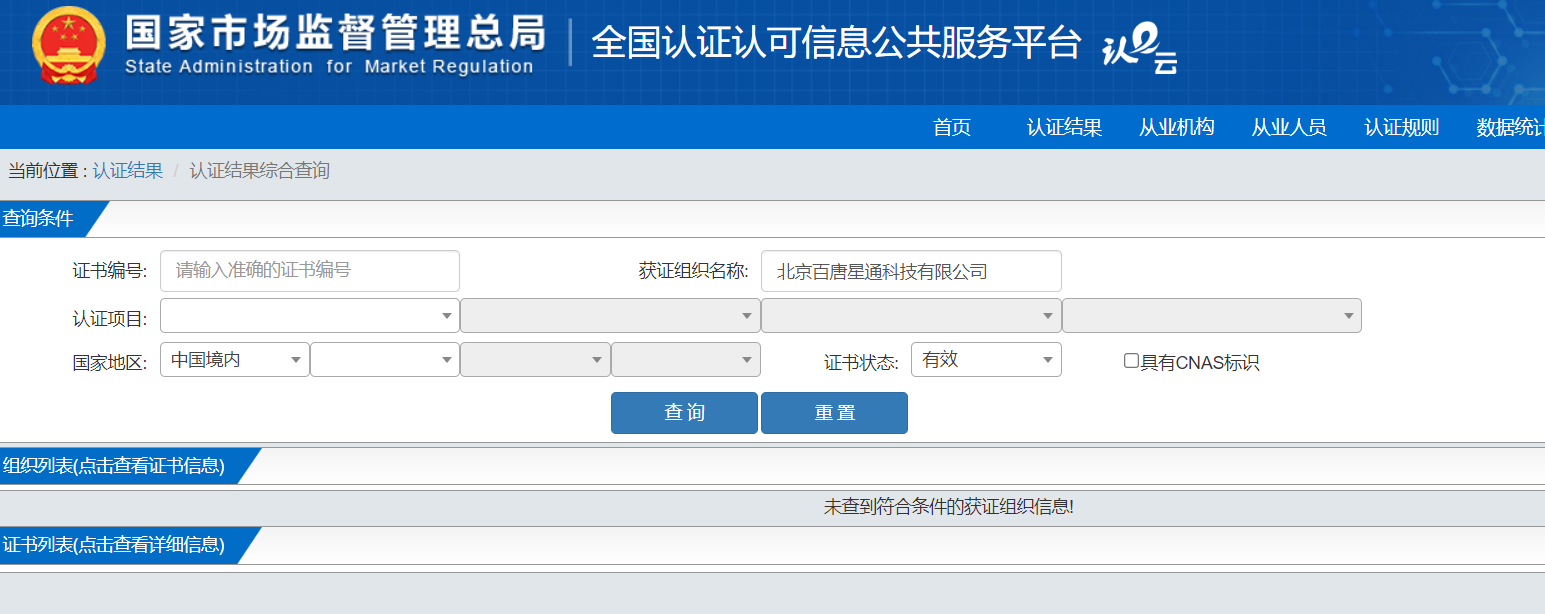This screenshot has height=614, width=1545.
Task: Click the 全国认证认可信息公共服务平台 title
Action: click(x=836, y=42)
